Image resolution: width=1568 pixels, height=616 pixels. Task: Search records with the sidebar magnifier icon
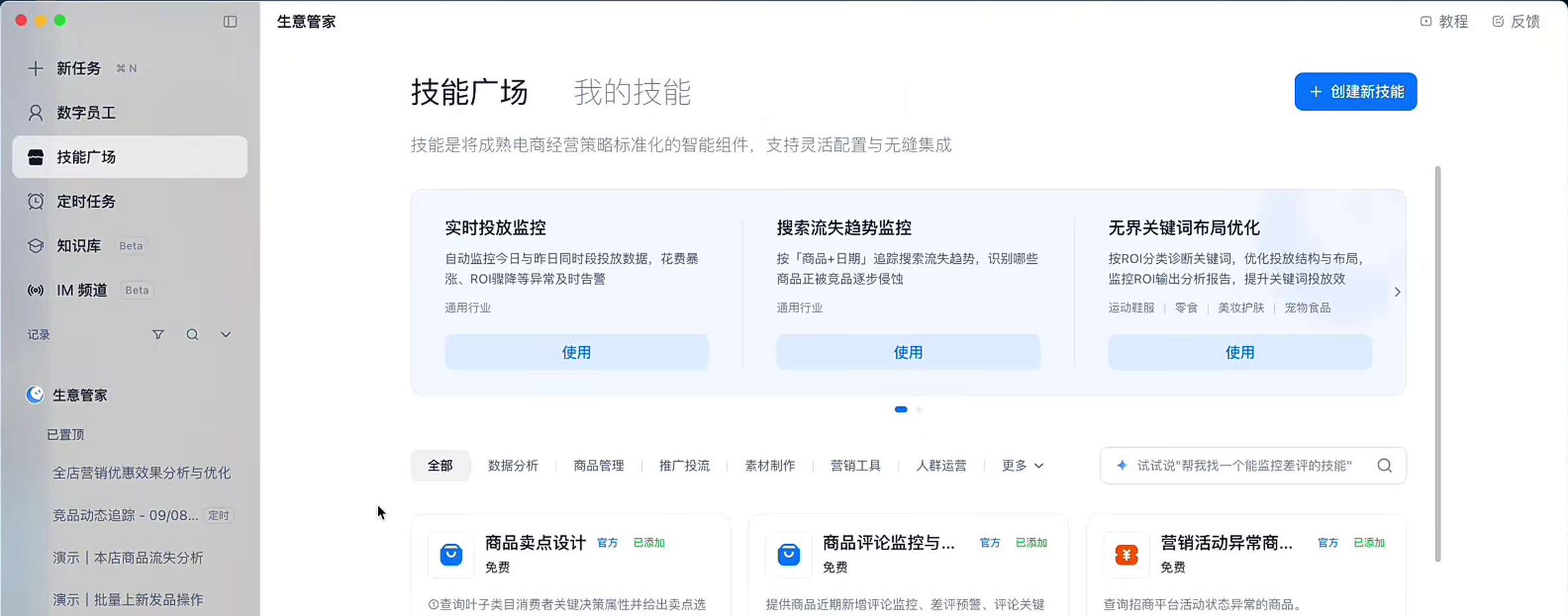pos(192,334)
